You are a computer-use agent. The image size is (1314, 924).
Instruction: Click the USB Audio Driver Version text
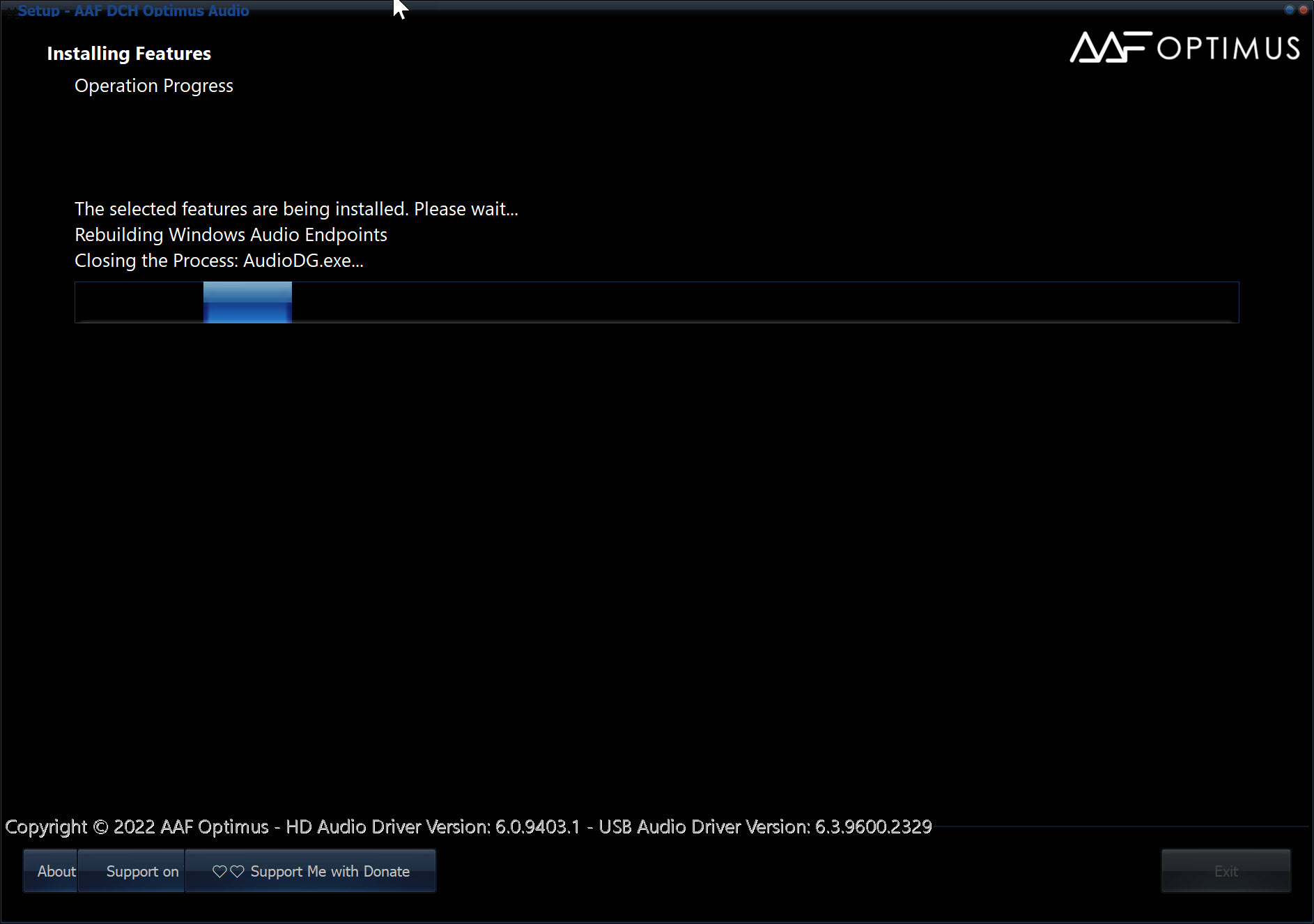point(765,827)
